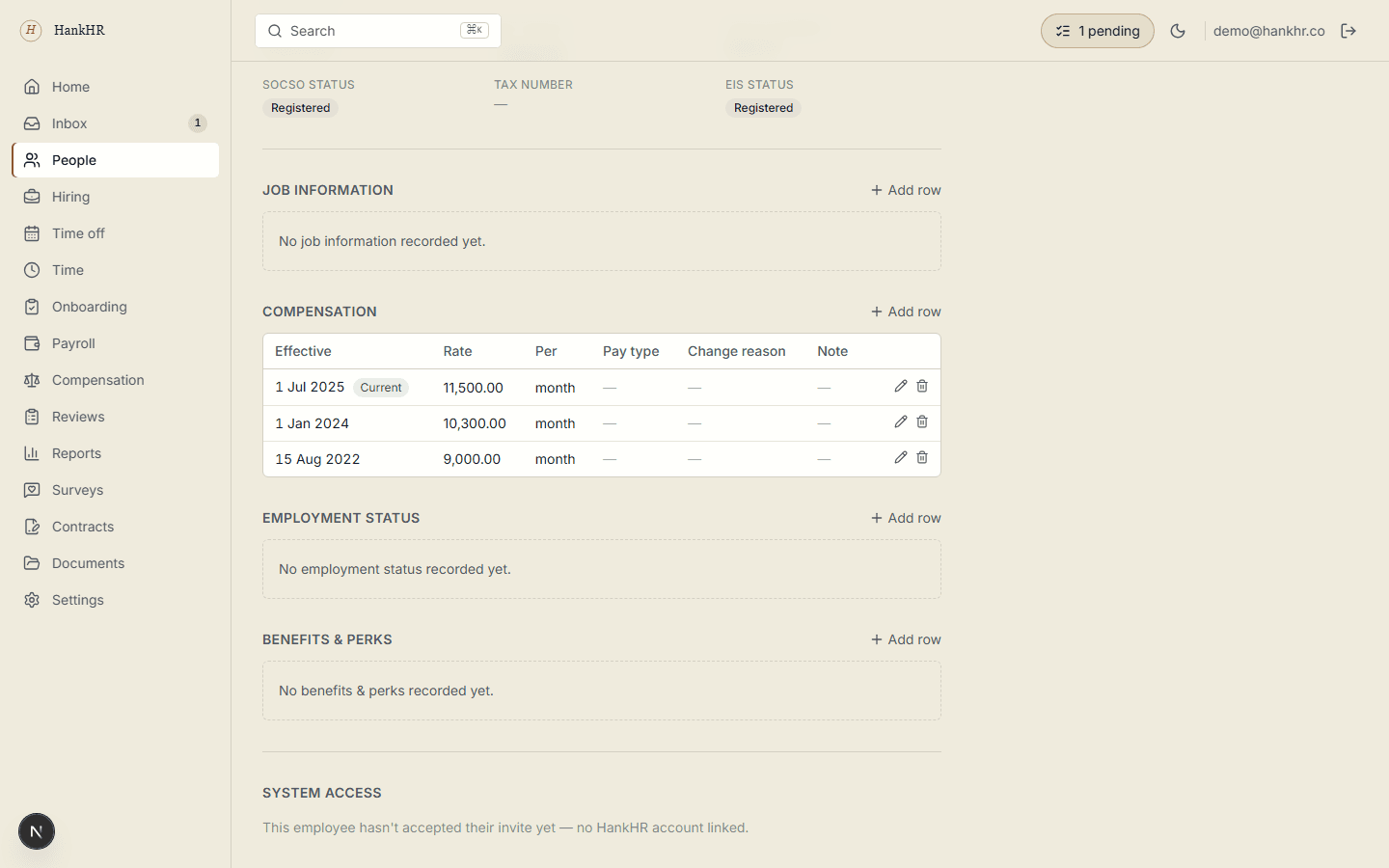Click the Documents folder icon
This screenshot has height=868, width=1389.
coord(32,563)
